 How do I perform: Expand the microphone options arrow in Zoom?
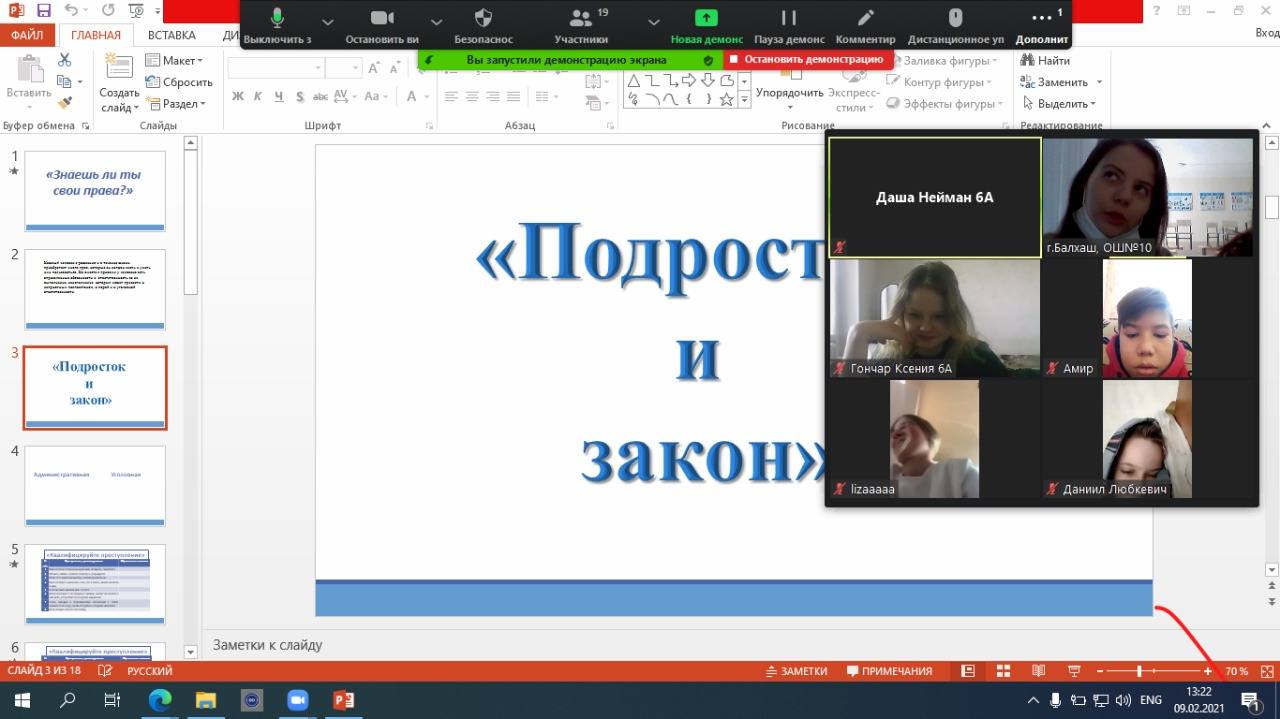click(330, 20)
